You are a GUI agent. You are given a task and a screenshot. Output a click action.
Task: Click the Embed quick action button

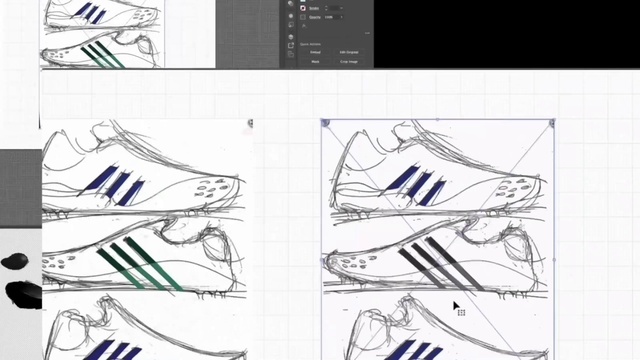tap(315, 52)
